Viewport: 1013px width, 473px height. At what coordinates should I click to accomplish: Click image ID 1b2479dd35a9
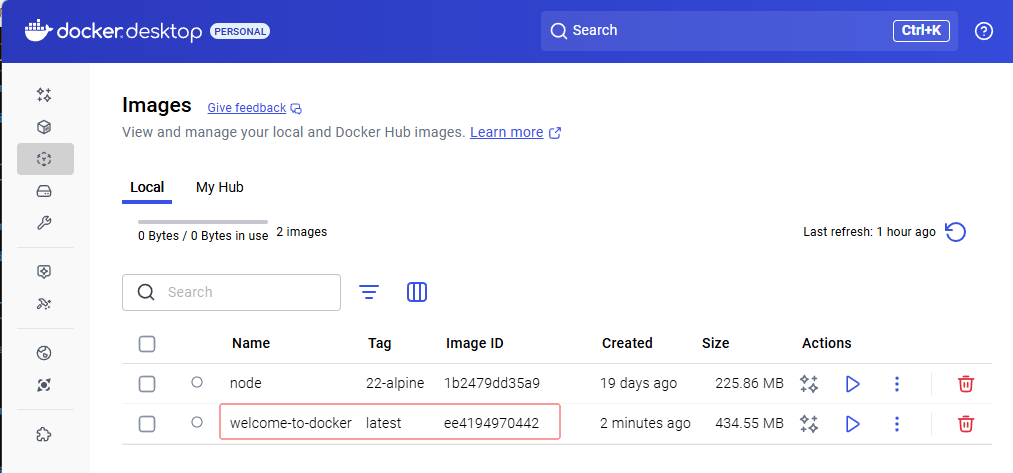pyautogui.click(x=492, y=383)
